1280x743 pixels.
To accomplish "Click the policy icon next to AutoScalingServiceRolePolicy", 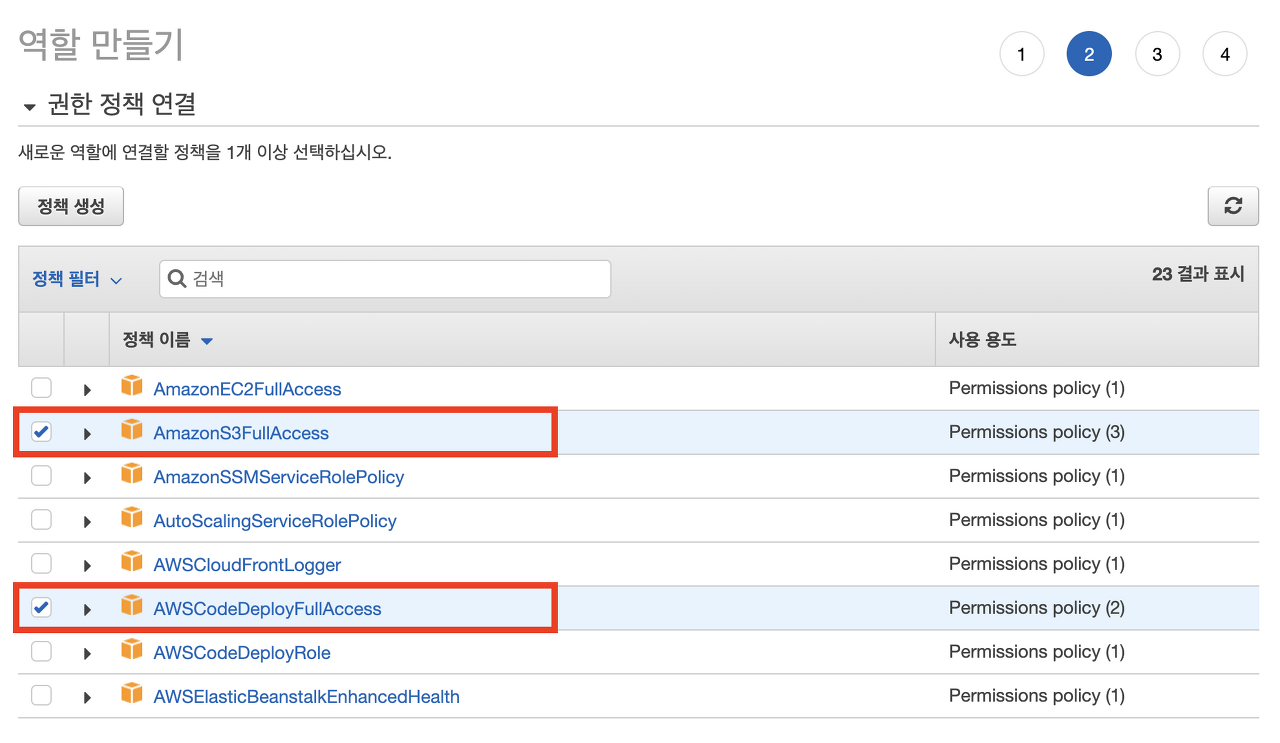I will pos(132,520).
